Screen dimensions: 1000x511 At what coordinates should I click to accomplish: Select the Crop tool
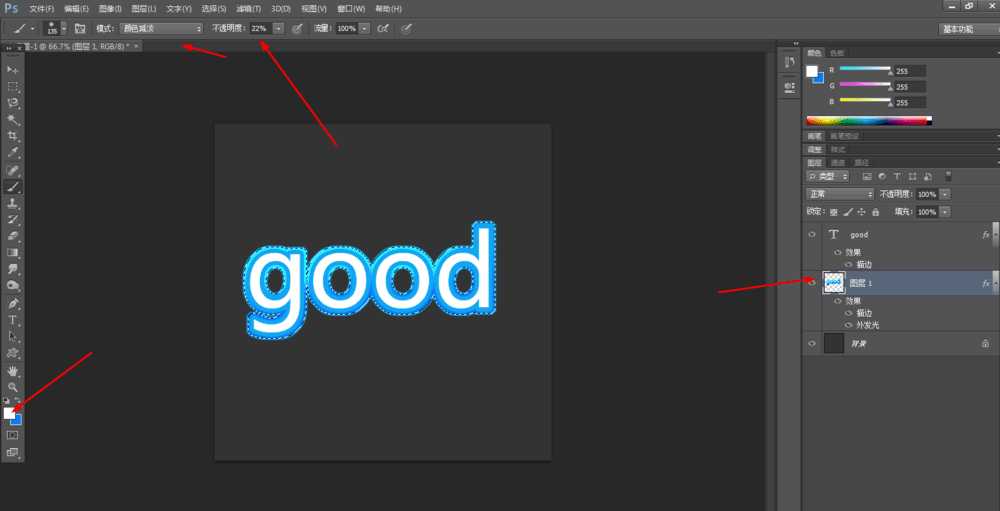pos(13,136)
